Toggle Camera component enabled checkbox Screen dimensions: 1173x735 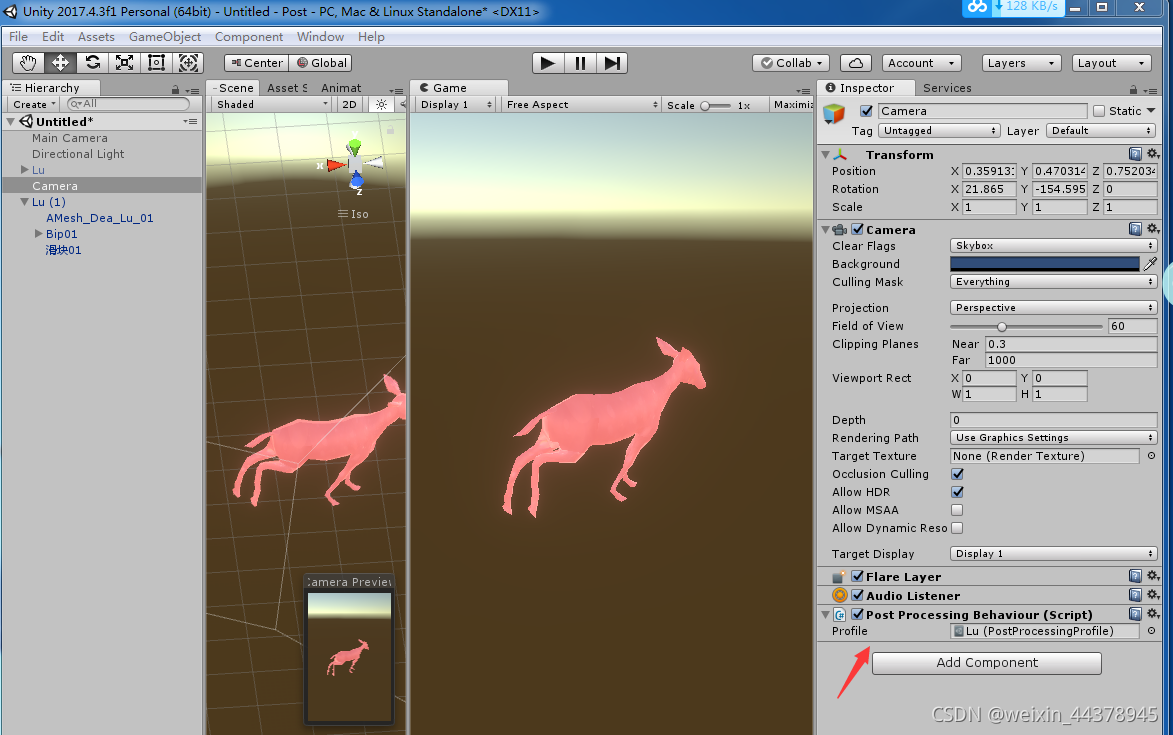(857, 229)
